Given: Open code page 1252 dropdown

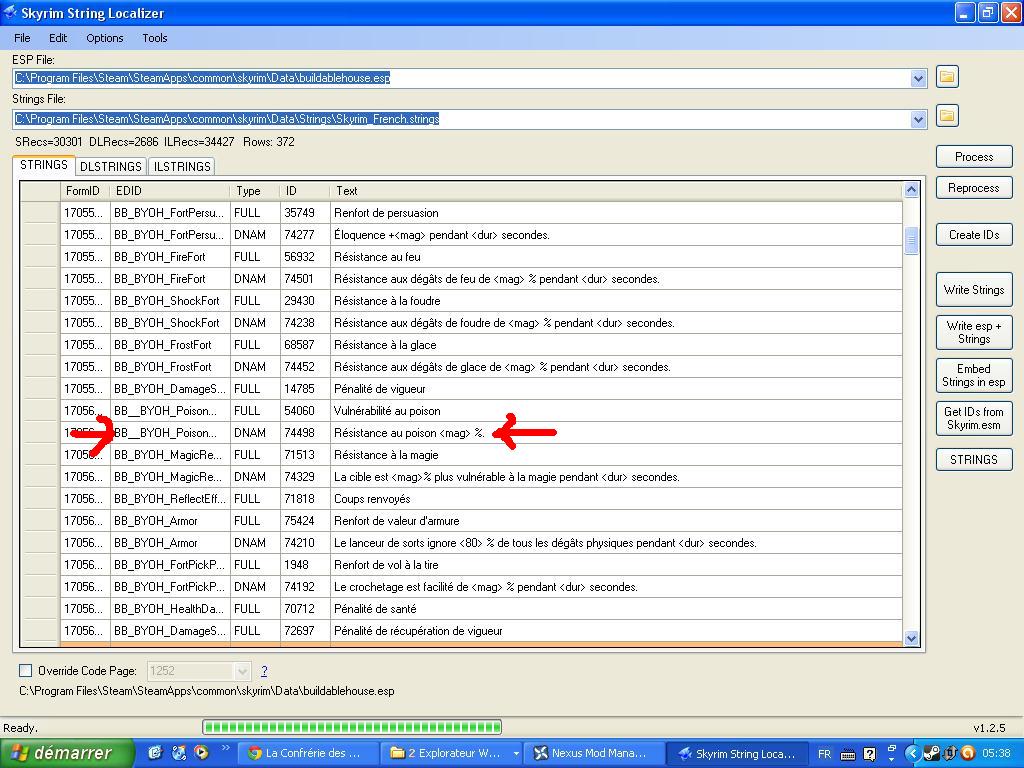Looking at the screenshot, I should (x=242, y=671).
